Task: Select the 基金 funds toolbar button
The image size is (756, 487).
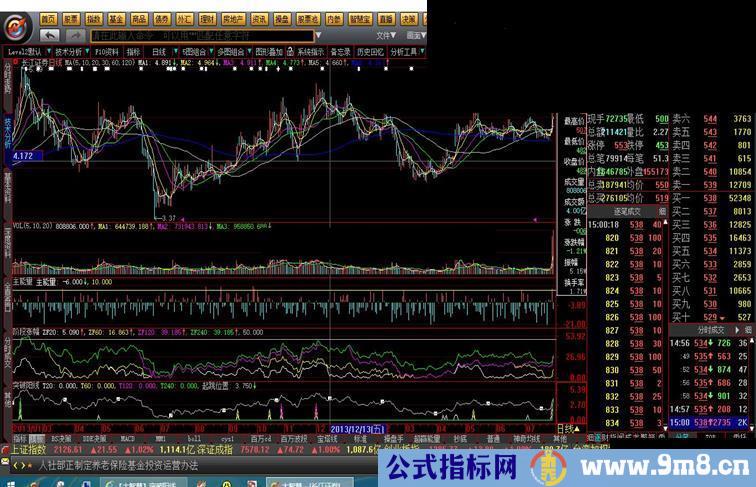Action: point(117,19)
